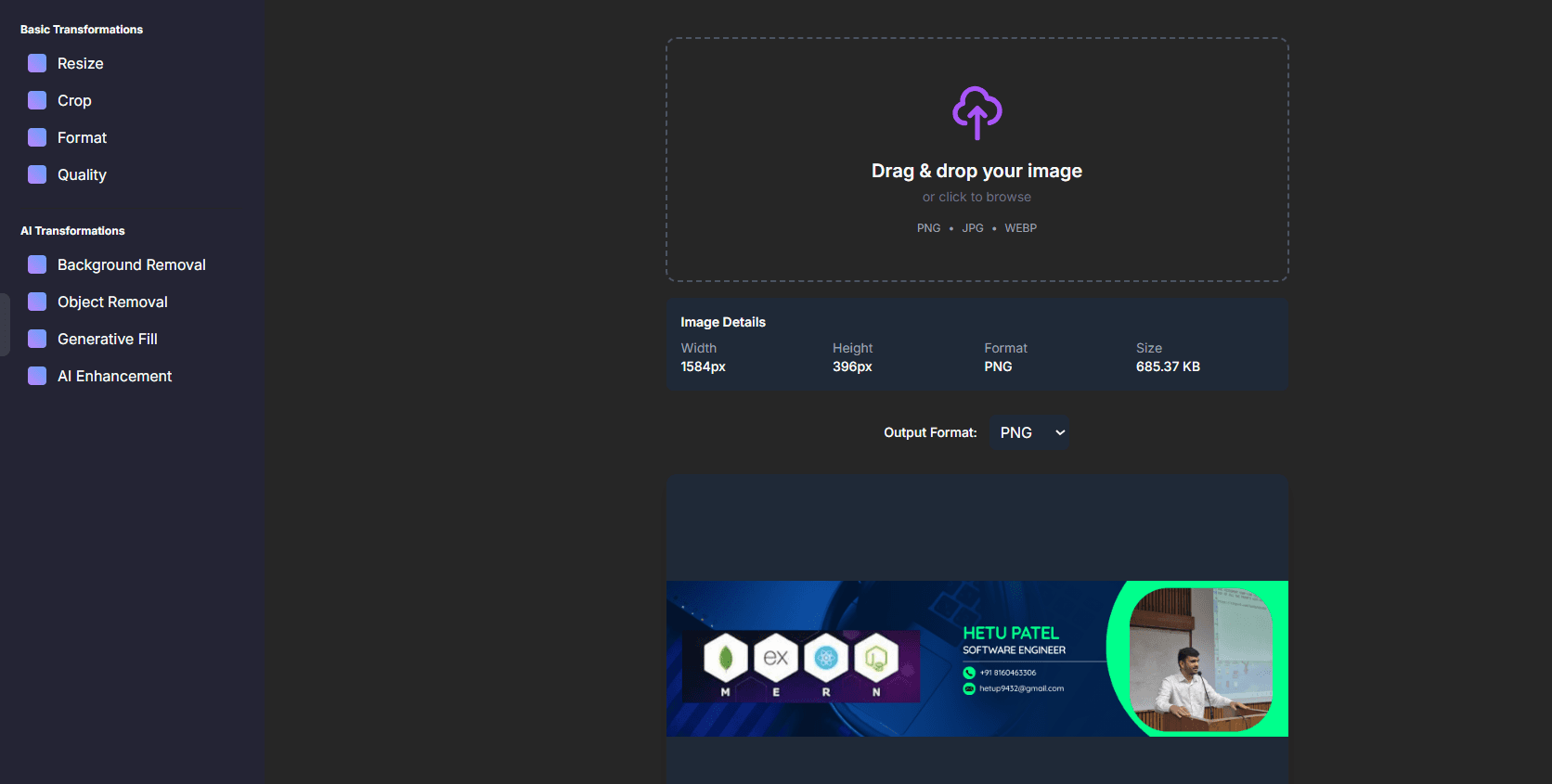Open Object Removal tool
This screenshot has height=784, width=1552.
[x=112, y=302]
